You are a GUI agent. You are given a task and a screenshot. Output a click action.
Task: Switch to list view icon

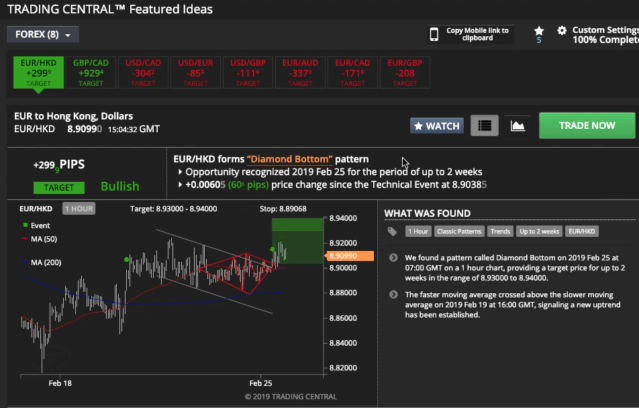click(485, 126)
